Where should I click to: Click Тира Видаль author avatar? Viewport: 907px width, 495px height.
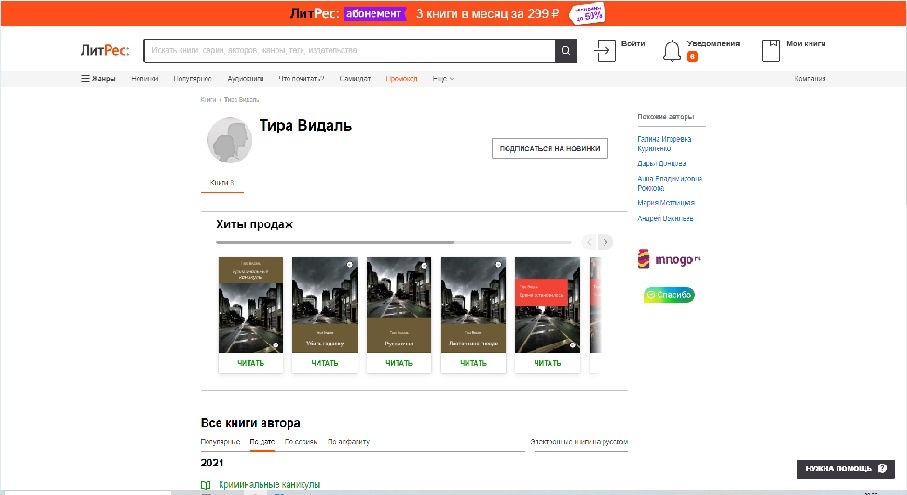(x=230, y=140)
